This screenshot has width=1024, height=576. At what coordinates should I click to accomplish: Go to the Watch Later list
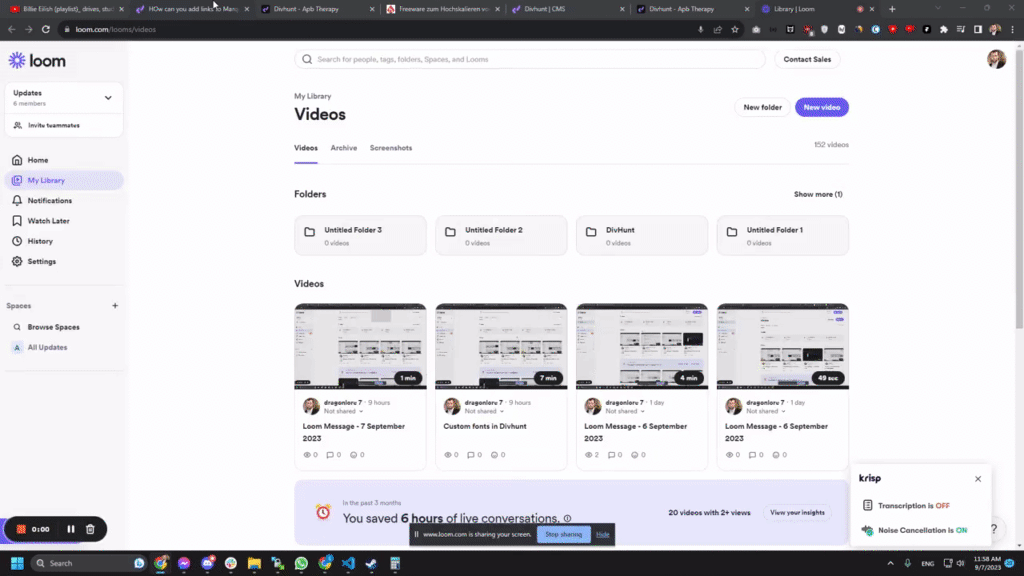(48, 221)
